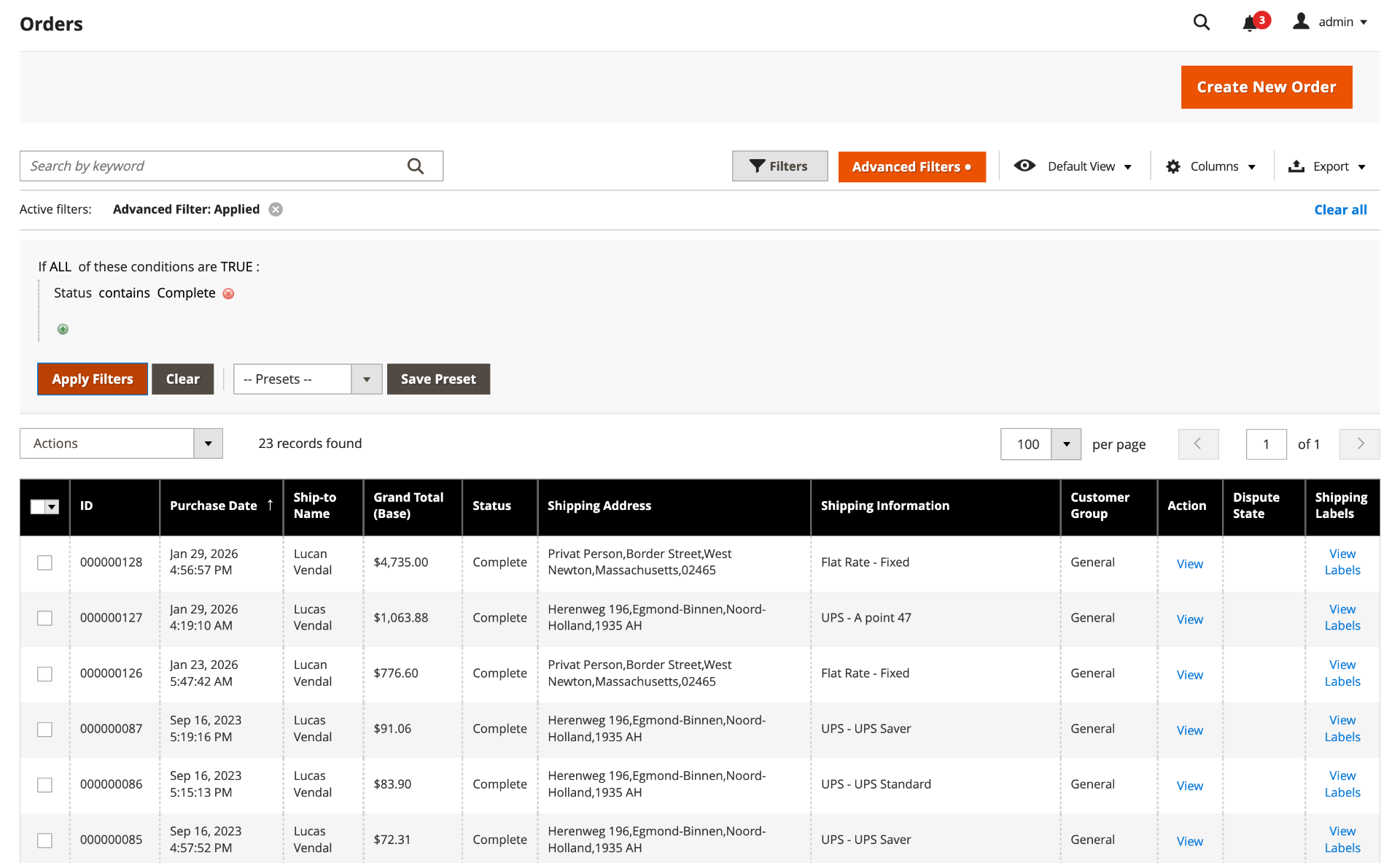Click Apply Filters
This screenshot has width=1400, height=863.
point(93,379)
